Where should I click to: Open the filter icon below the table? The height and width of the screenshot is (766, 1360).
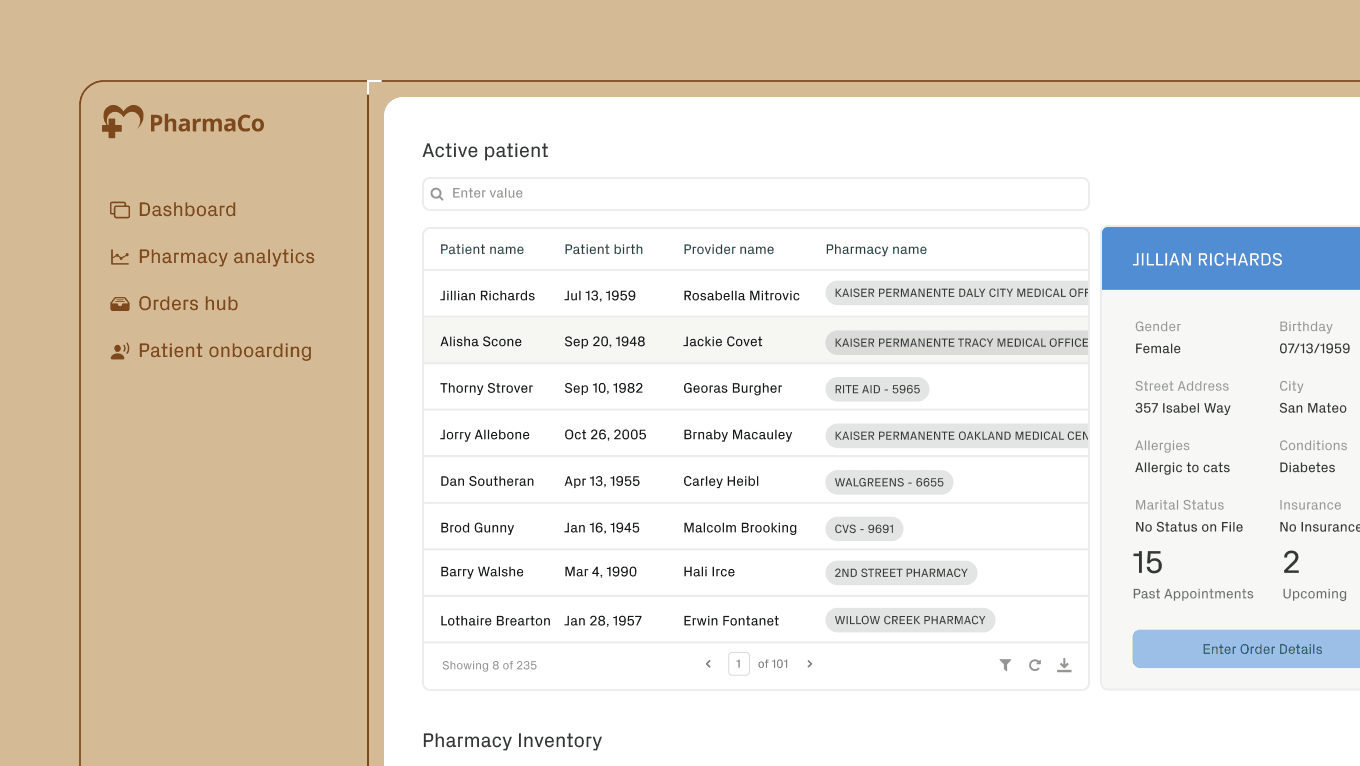(1005, 664)
